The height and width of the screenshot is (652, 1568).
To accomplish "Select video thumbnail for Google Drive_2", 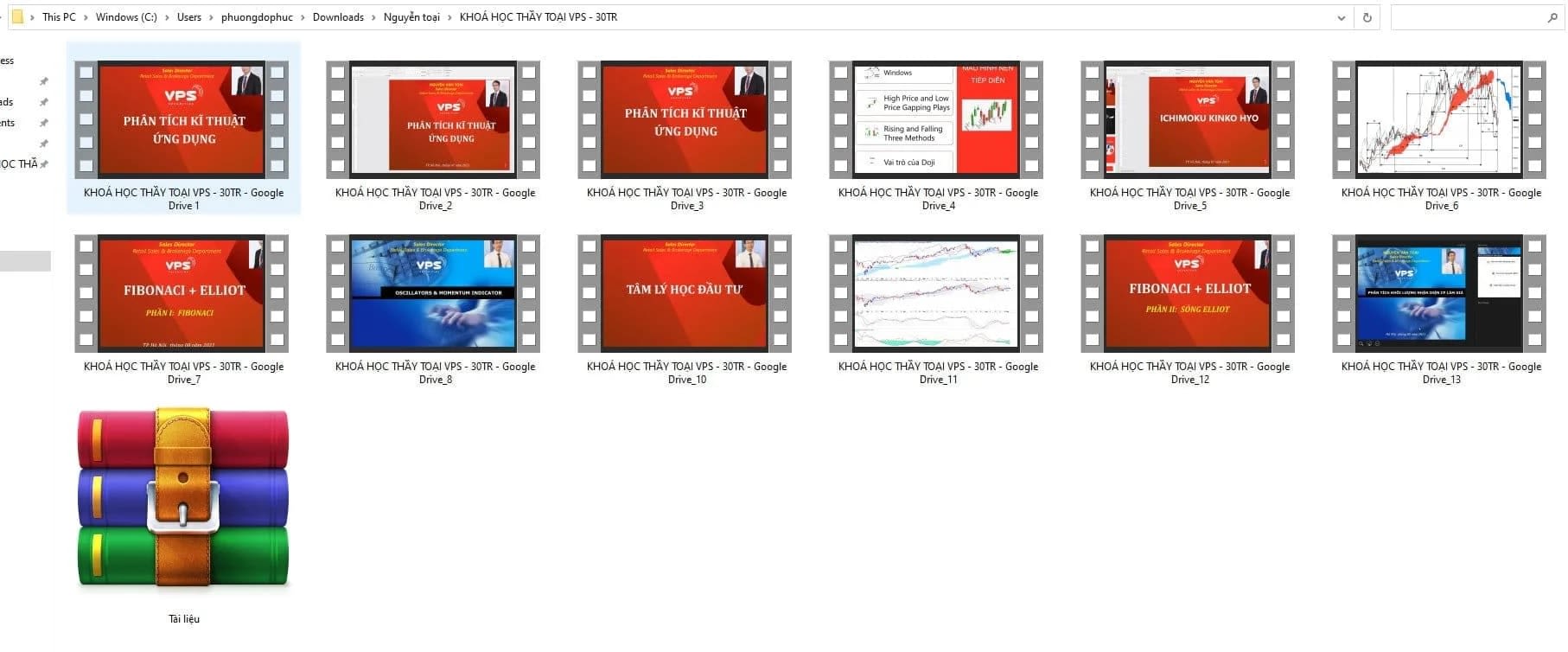I will (433, 119).
